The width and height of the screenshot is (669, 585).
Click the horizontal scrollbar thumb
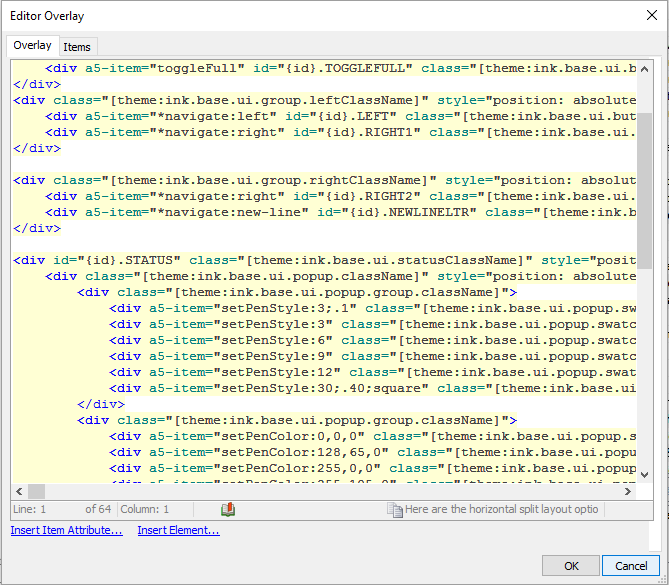click(x=37, y=491)
